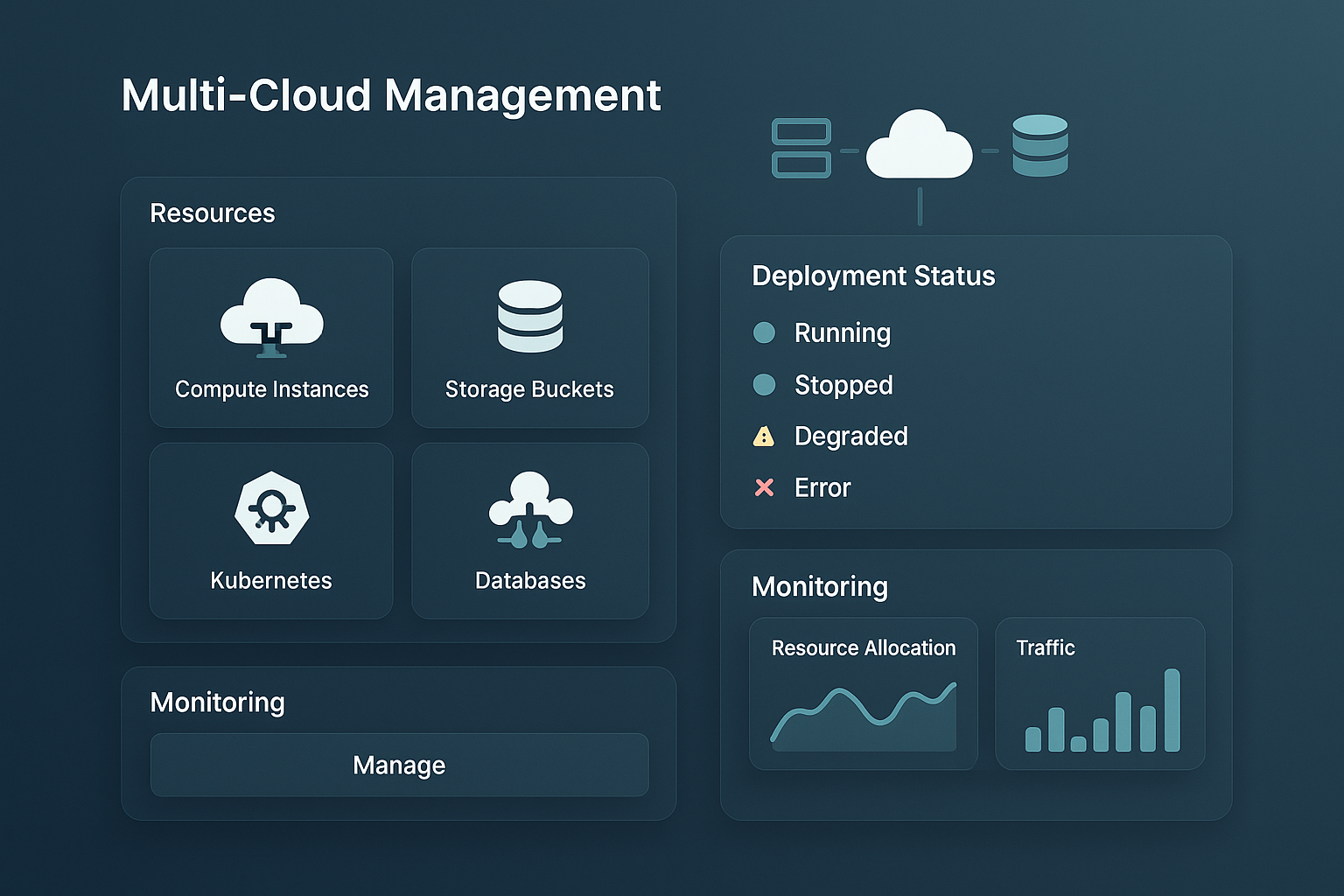This screenshot has width=1344, height=896.
Task: Click the Manage button
Action: pos(398,765)
